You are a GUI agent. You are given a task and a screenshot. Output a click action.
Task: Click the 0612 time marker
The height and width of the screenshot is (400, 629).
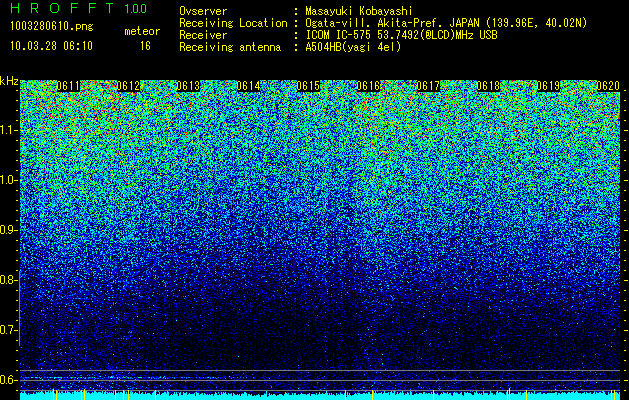tap(128, 86)
